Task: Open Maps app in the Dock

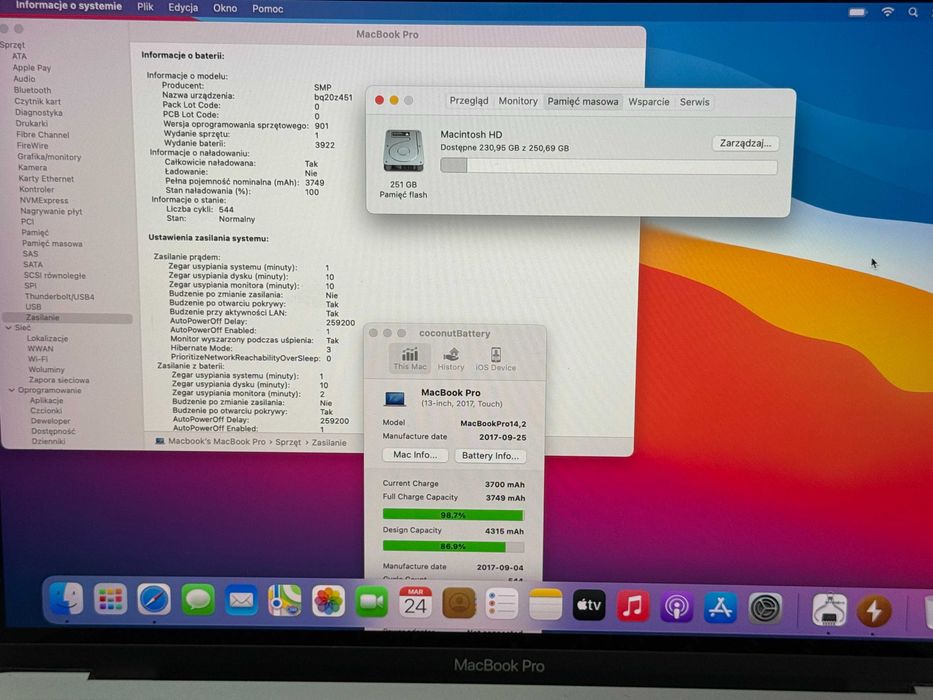Action: (x=284, y=601)
